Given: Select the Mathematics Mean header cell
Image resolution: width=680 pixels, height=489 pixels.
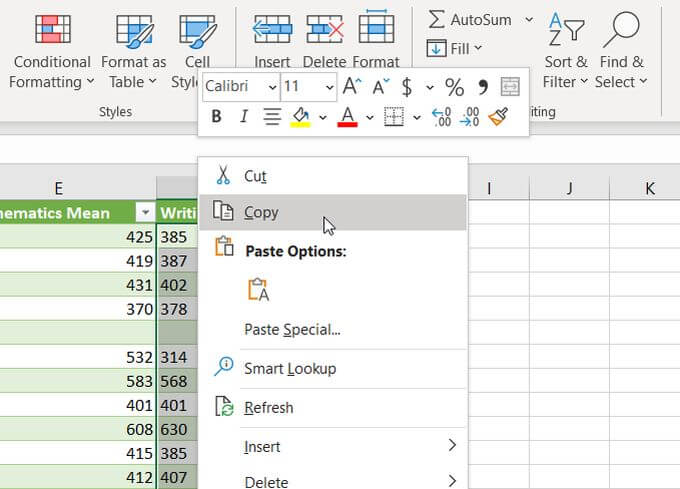Looking at the screenshot, I should click(x=78, y=212).
